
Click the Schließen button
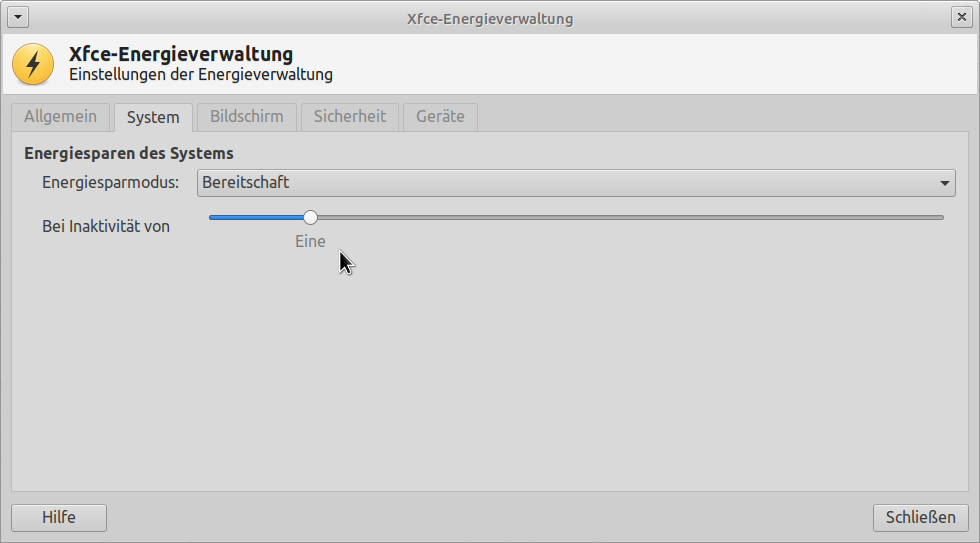point(921,518)
